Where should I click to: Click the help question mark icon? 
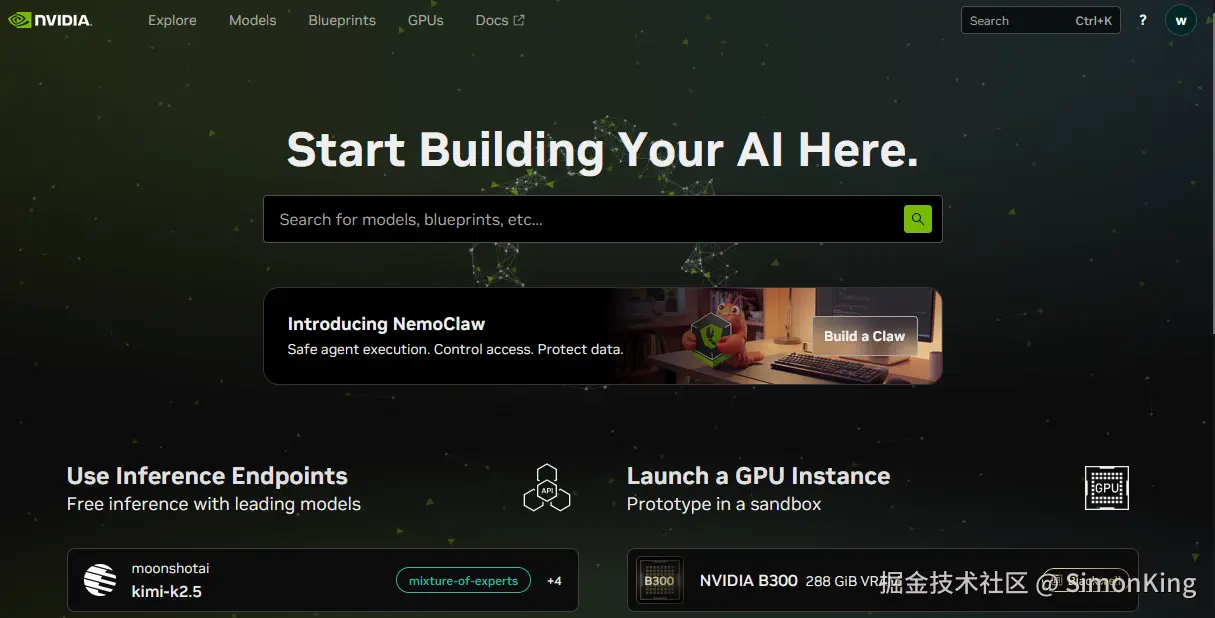[x=1143, y=20]
